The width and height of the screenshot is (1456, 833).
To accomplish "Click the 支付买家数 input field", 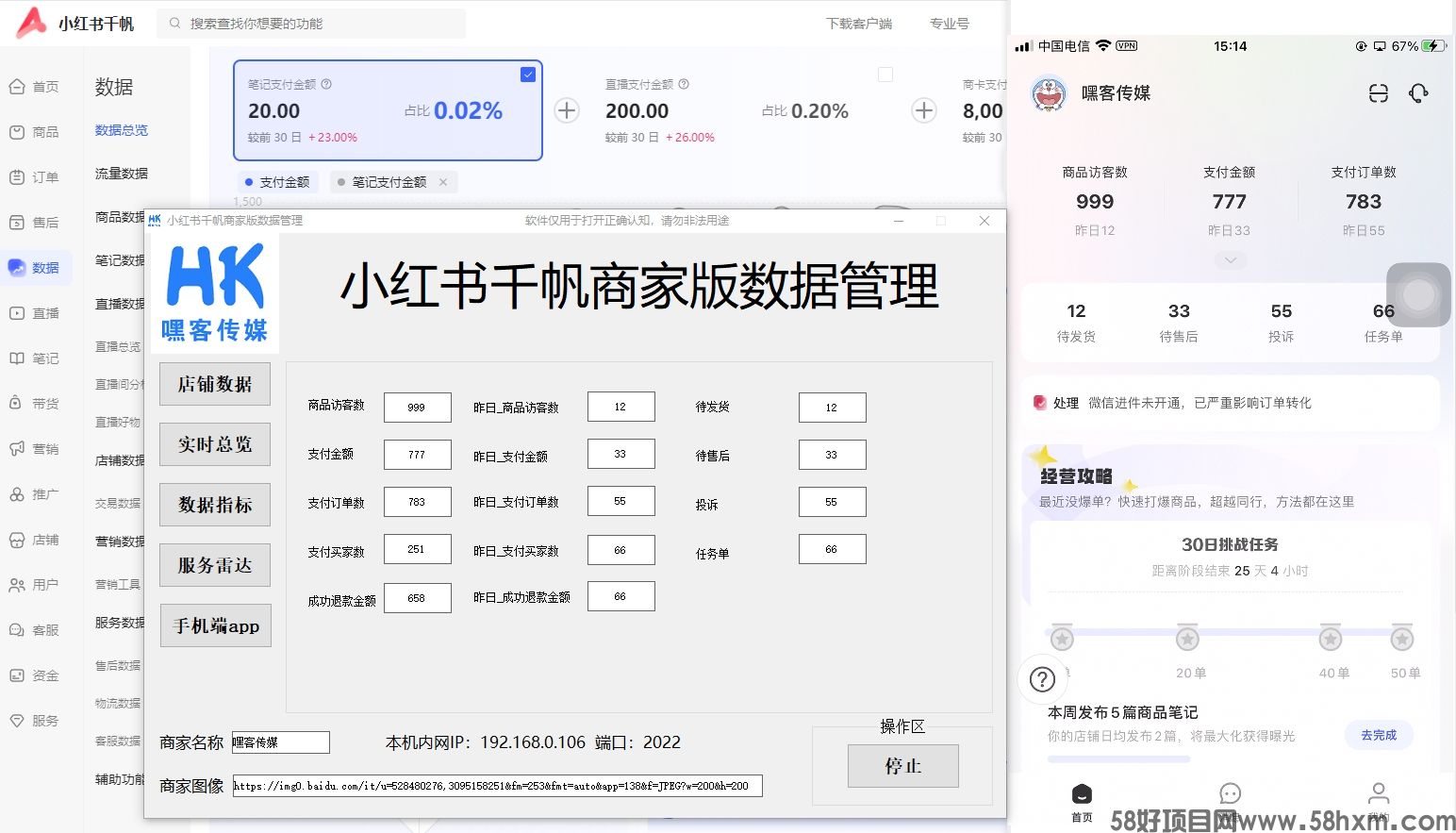I will tap(418, 549).
